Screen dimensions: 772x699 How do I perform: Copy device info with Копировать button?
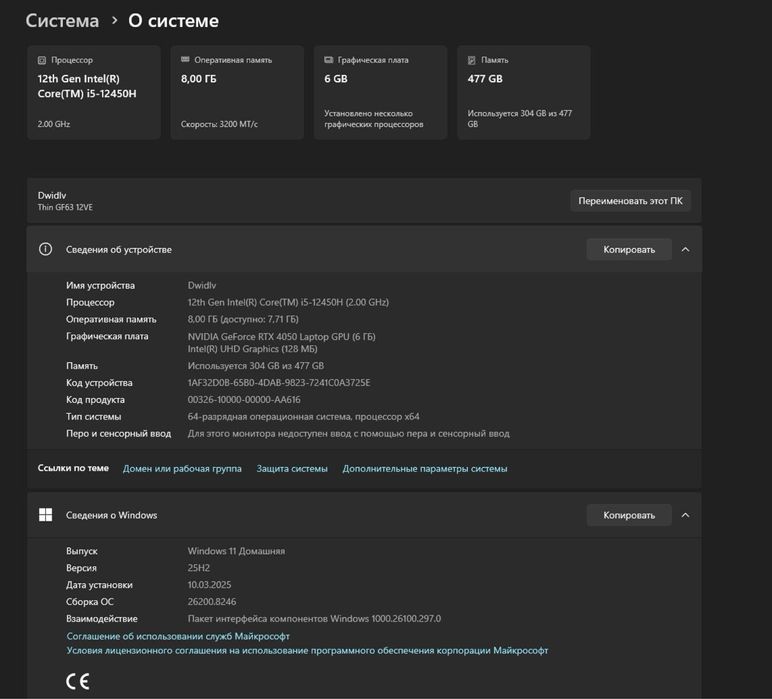click(629, 250)
